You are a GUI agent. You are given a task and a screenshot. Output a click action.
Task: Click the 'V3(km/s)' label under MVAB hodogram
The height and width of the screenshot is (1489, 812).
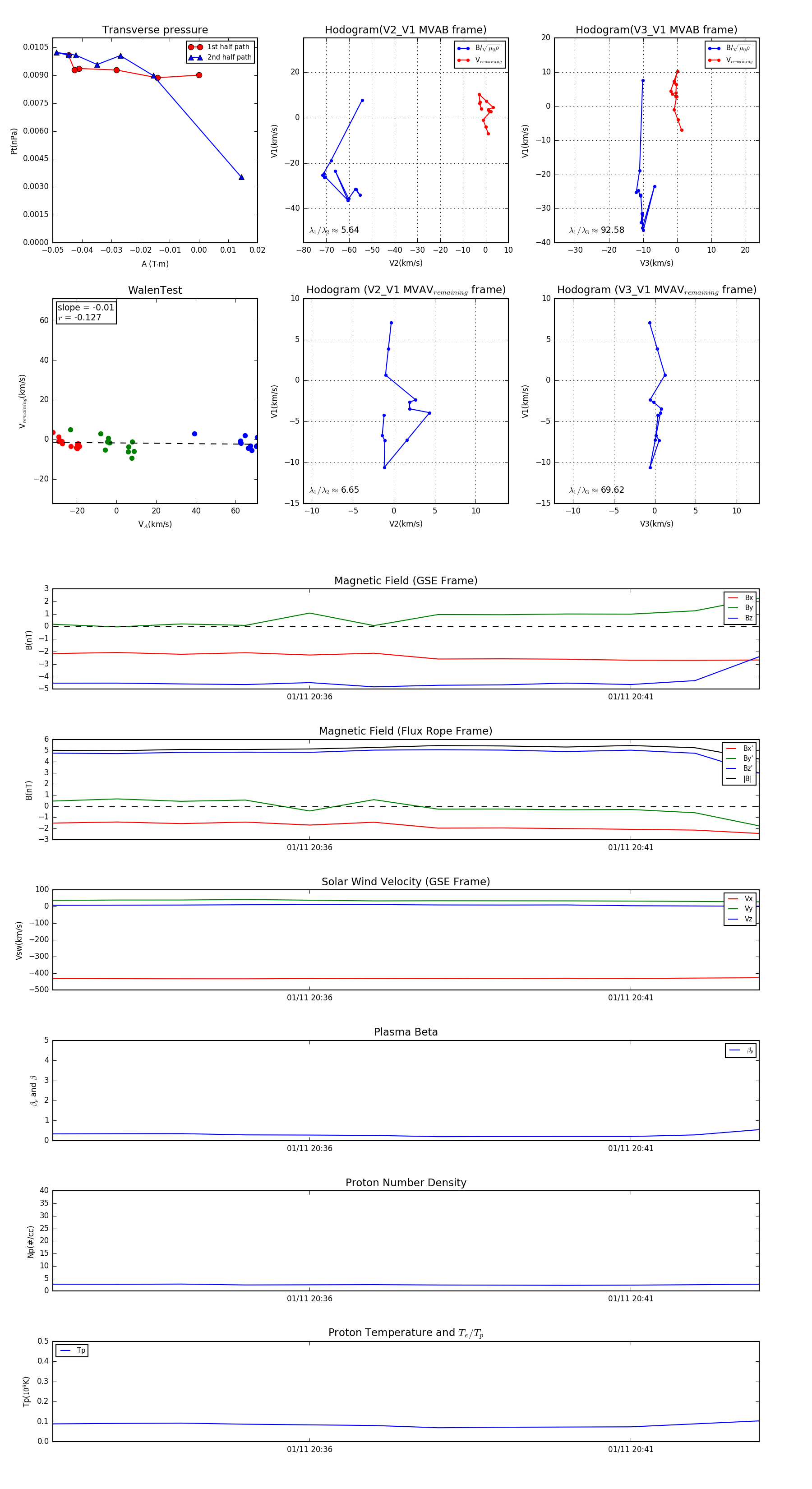click(x=656, y=264)
